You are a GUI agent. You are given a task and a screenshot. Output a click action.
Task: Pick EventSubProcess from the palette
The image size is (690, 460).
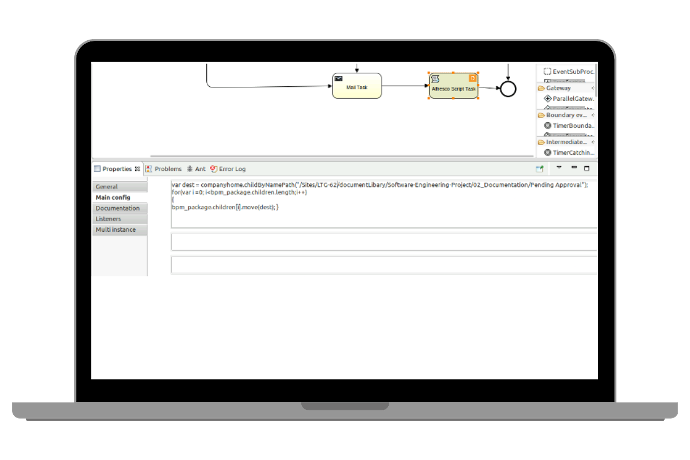pyautogui.click(x=569, y=72)
